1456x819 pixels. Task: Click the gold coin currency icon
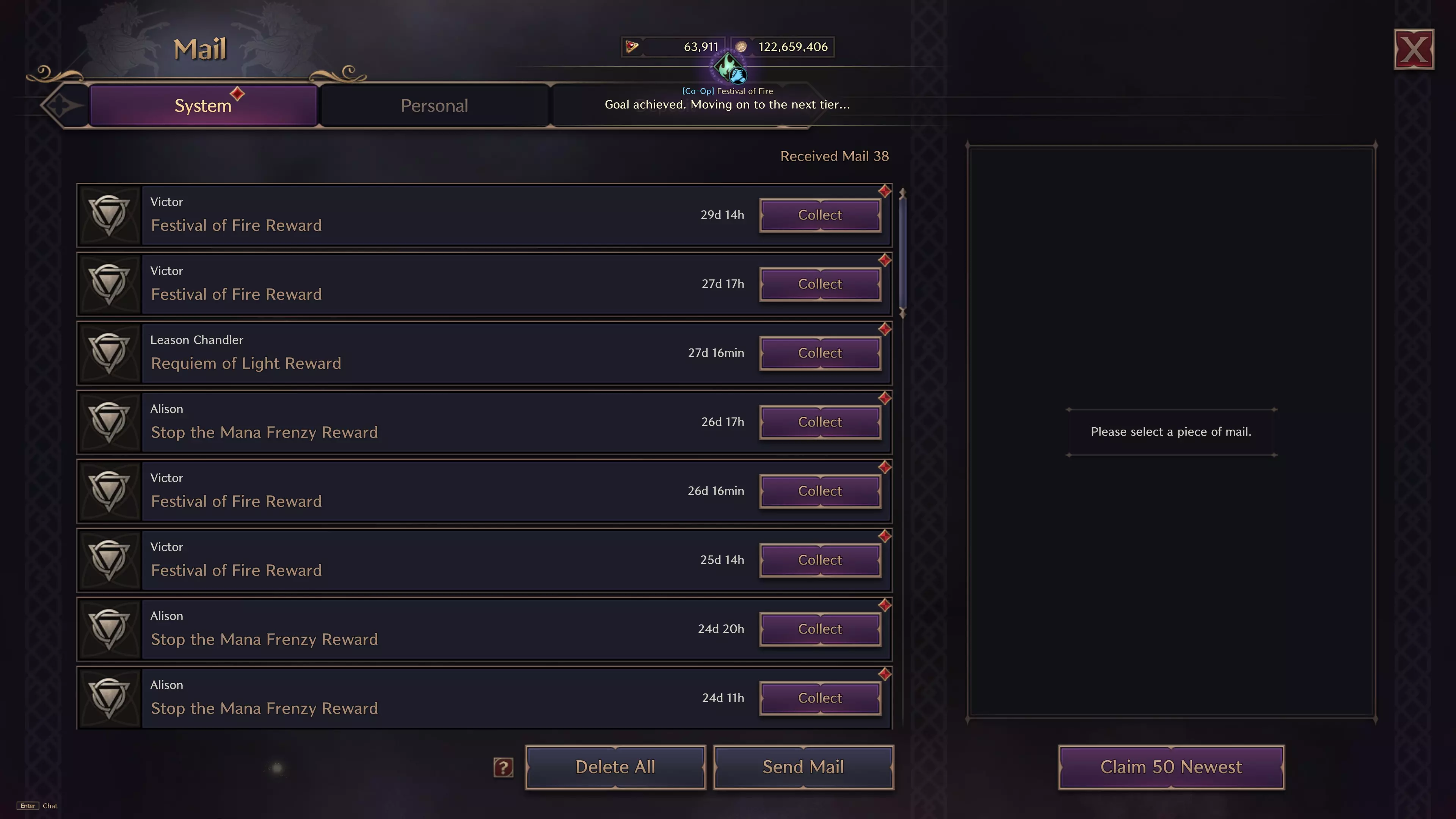coord(741,47)
